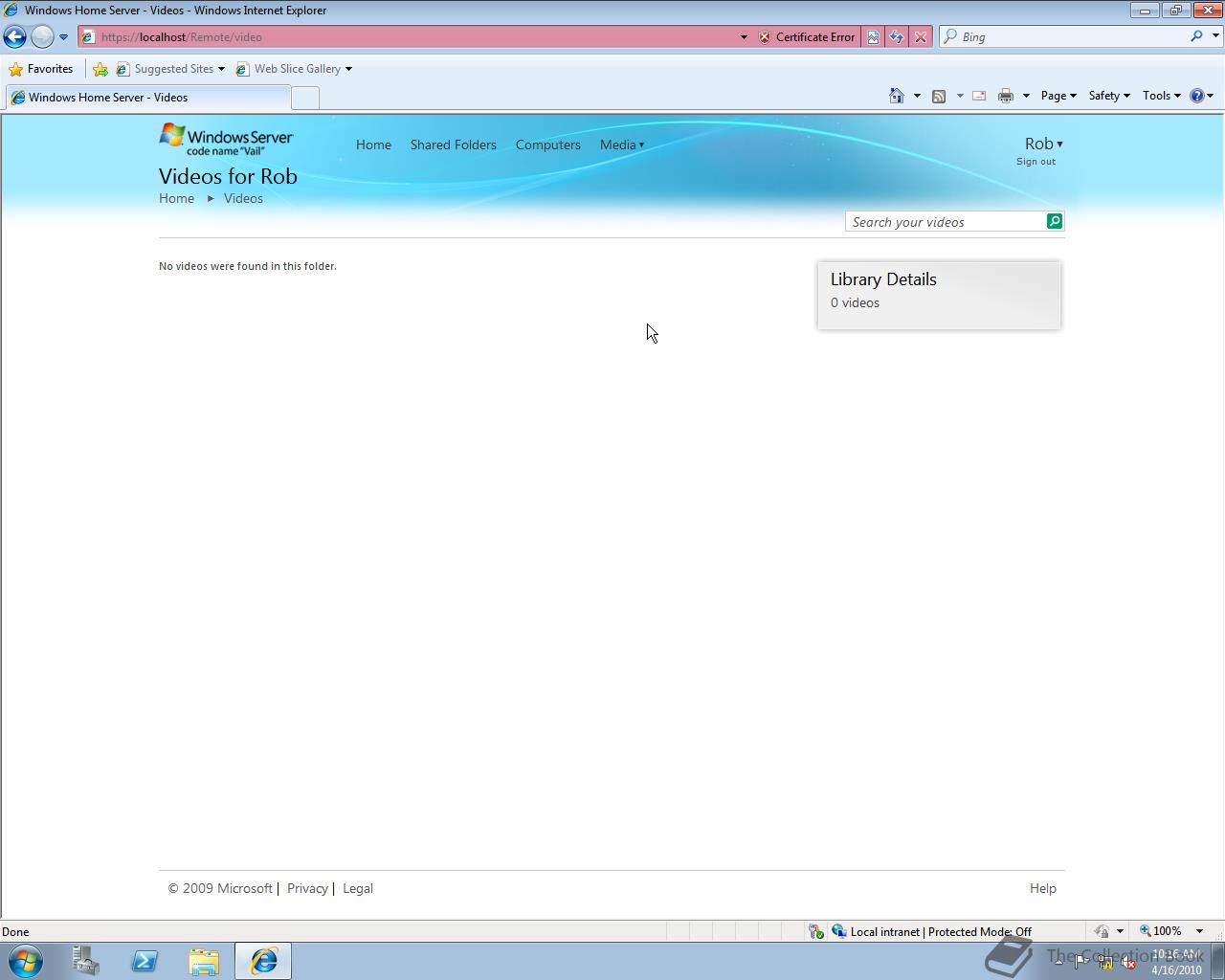Open the Computers navigation item
This screenshot has height=980, width=1225.
coord(548,145)
